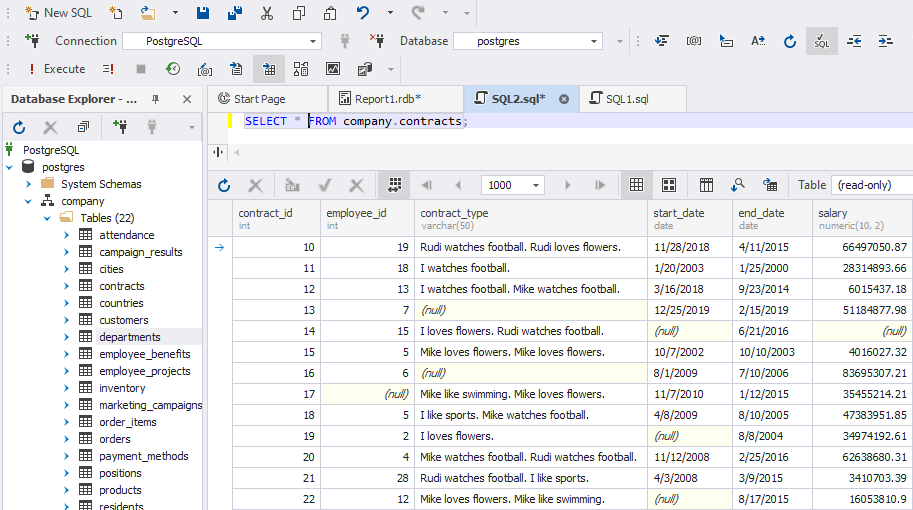Click the Cut scissors icon

pos(267,13)
